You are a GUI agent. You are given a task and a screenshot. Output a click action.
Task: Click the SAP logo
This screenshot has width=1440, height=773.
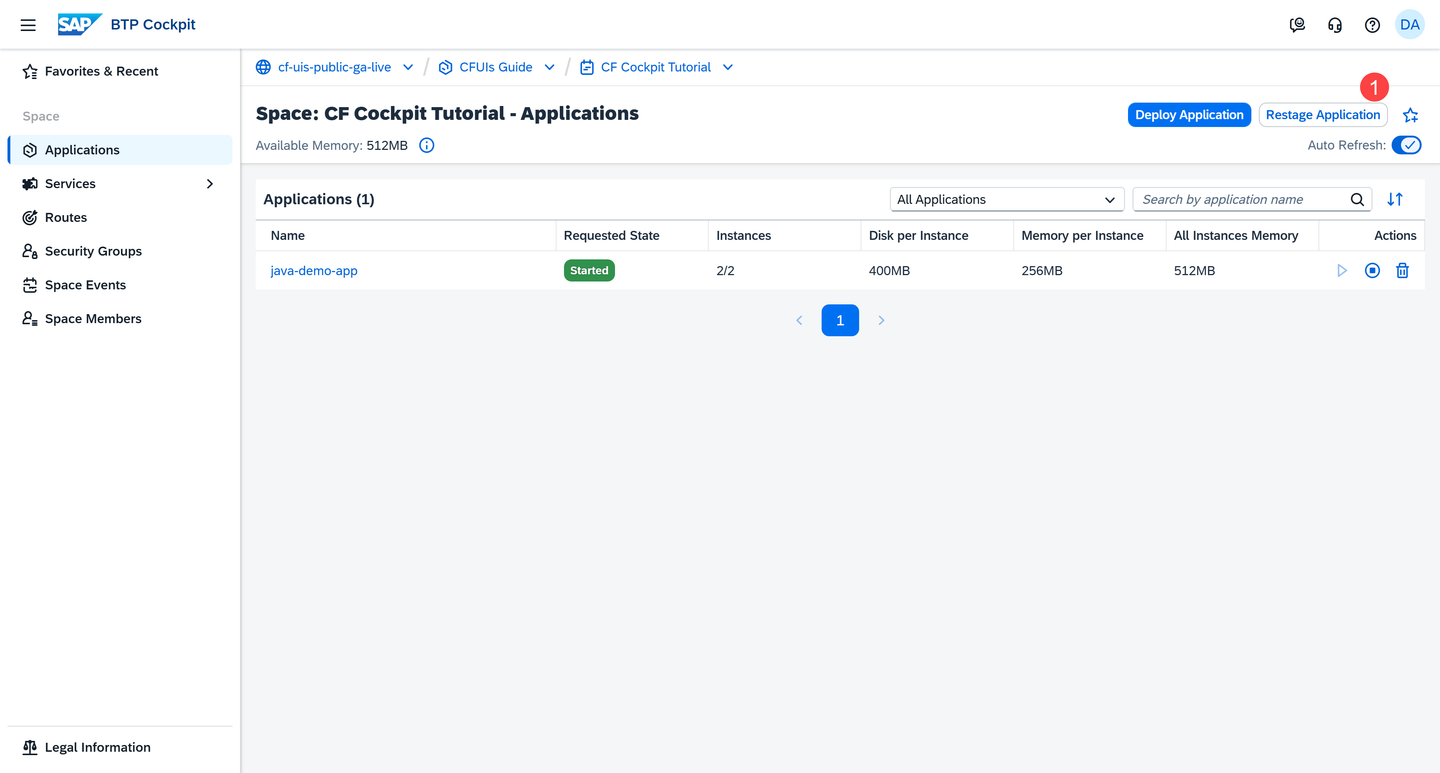[79, 24]
